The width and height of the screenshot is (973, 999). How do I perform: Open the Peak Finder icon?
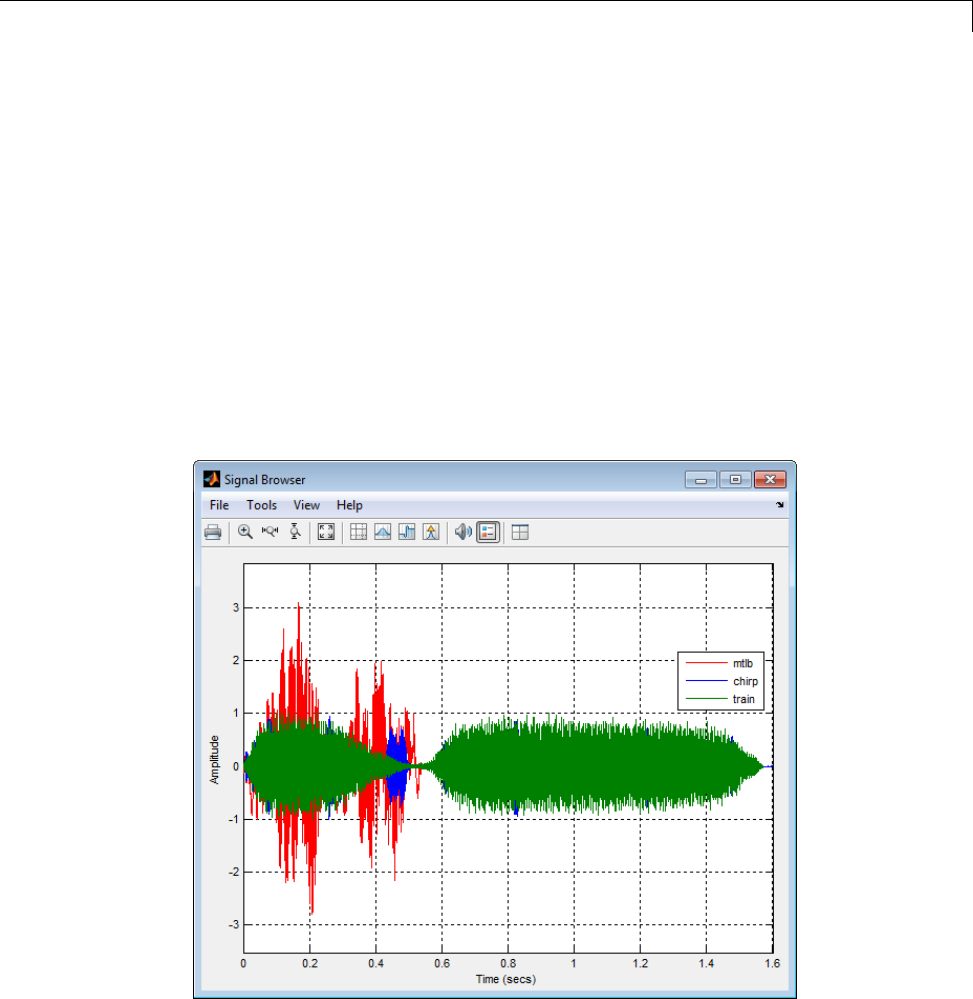[431, 532]
